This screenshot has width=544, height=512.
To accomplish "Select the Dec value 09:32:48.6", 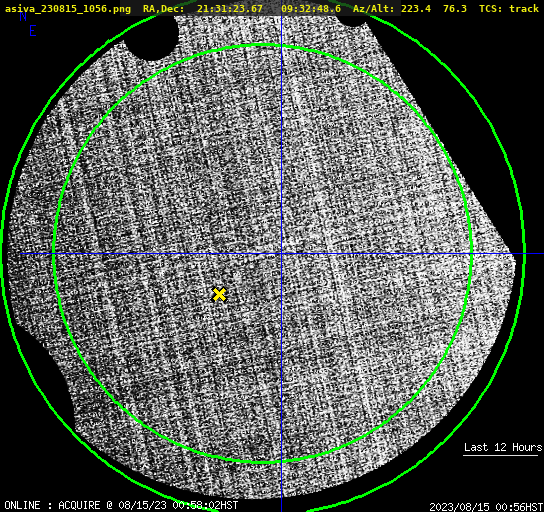I will [x=311, y=8].
